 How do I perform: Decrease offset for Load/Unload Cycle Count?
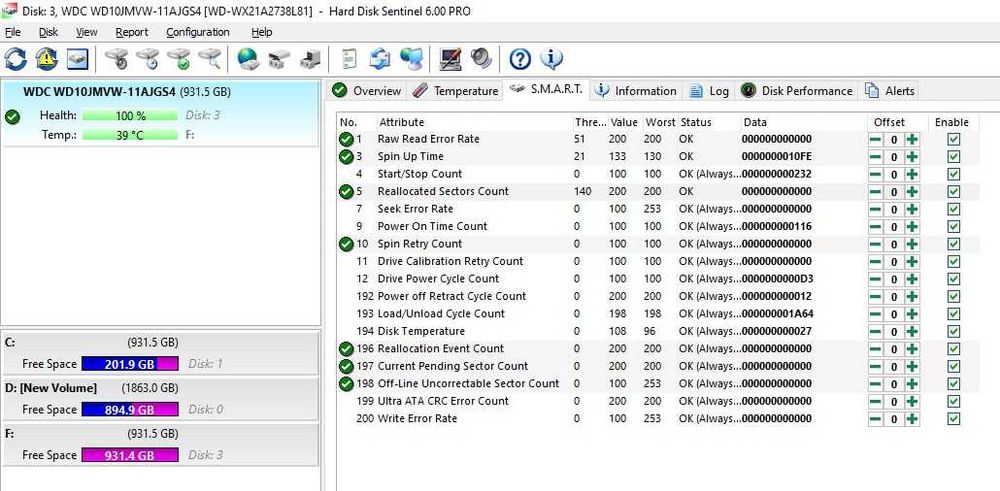point(876,314)
